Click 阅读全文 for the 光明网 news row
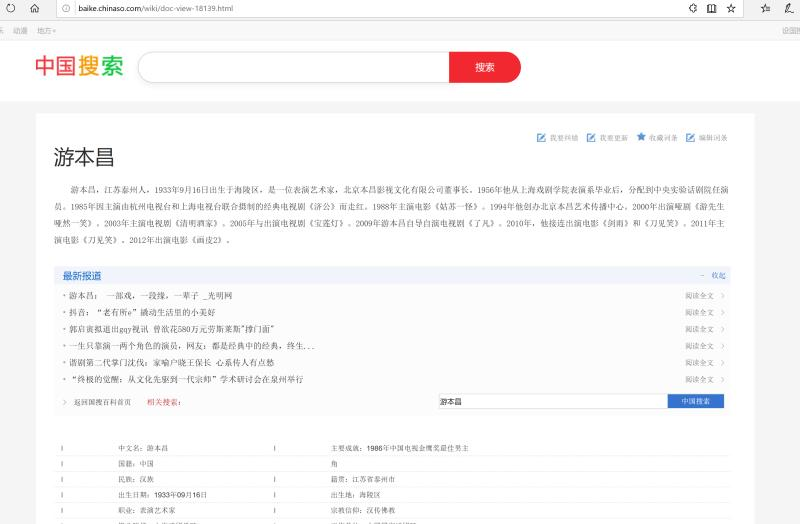 click(699, 296)
